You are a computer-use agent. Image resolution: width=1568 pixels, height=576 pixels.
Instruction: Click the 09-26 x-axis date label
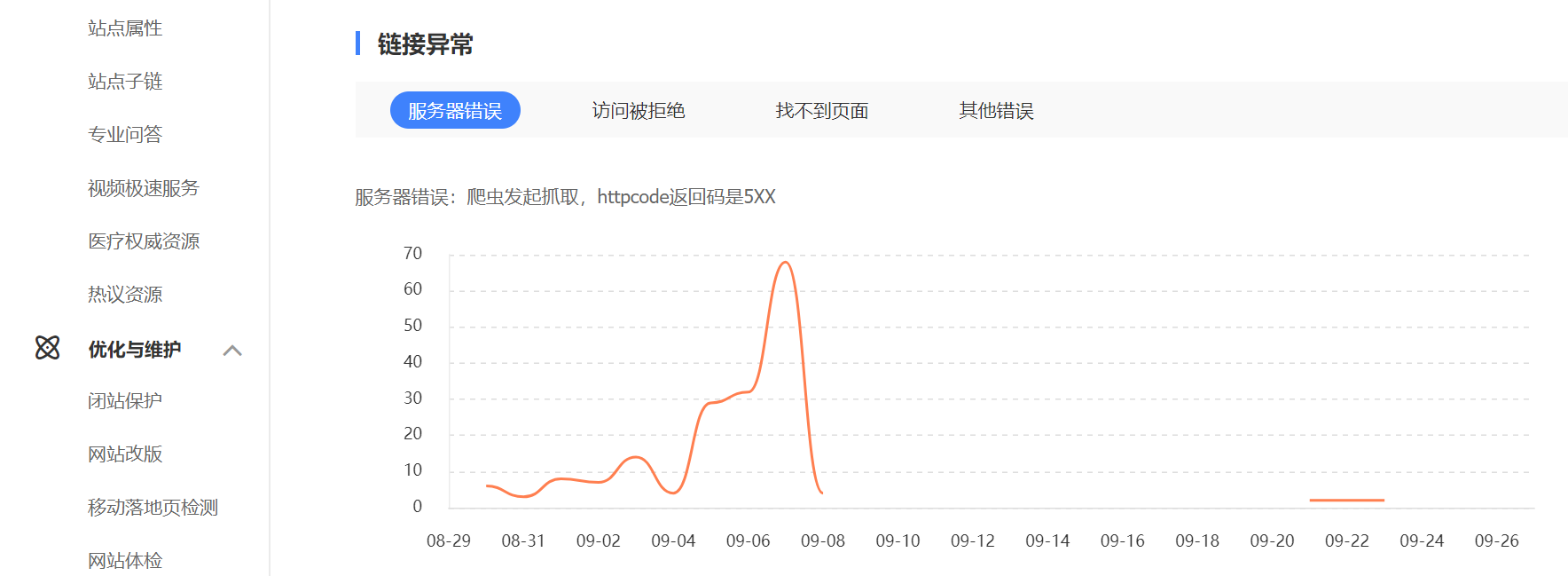tap(1496, 540)
